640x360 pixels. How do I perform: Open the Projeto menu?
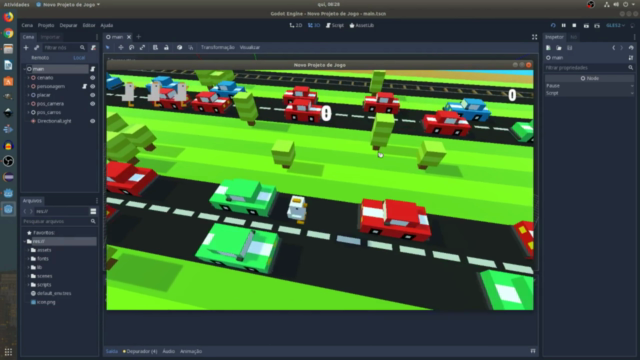tap(46, 25)
